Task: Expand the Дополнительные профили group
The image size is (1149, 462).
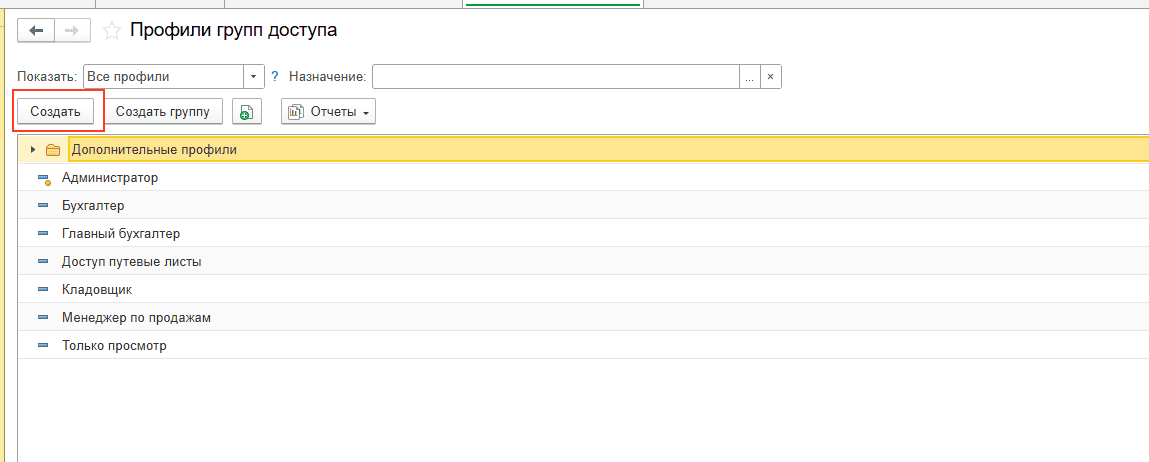Action: tap(33, 150)
